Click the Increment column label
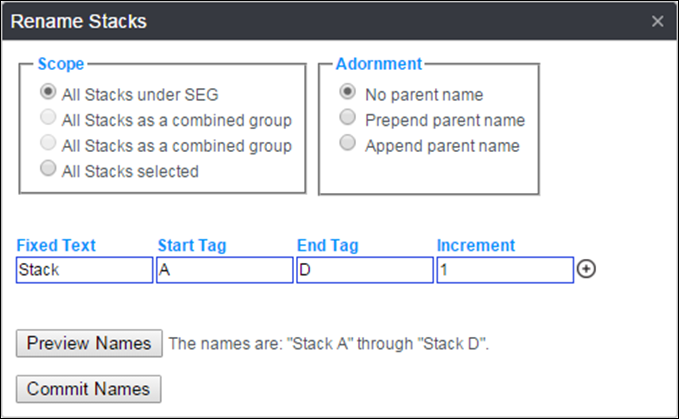 (x=476, y=245)
